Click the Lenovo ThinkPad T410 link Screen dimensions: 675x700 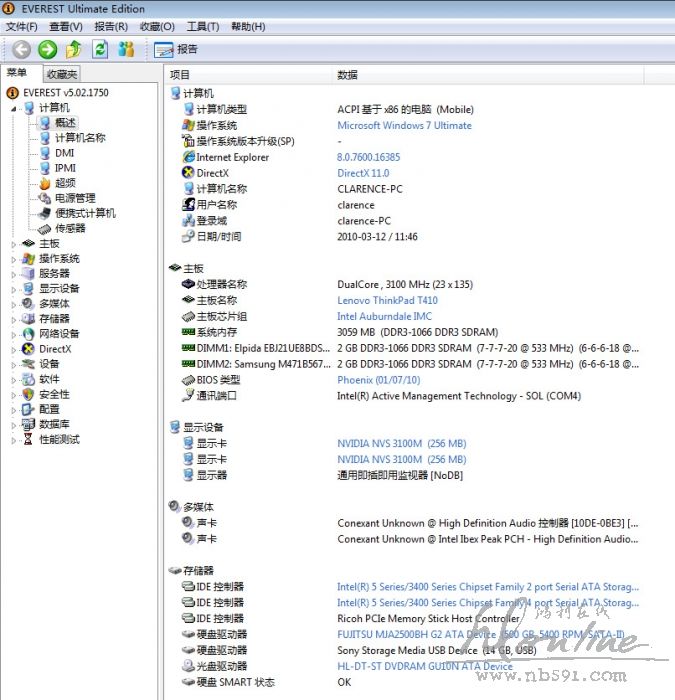click(387, 300)
